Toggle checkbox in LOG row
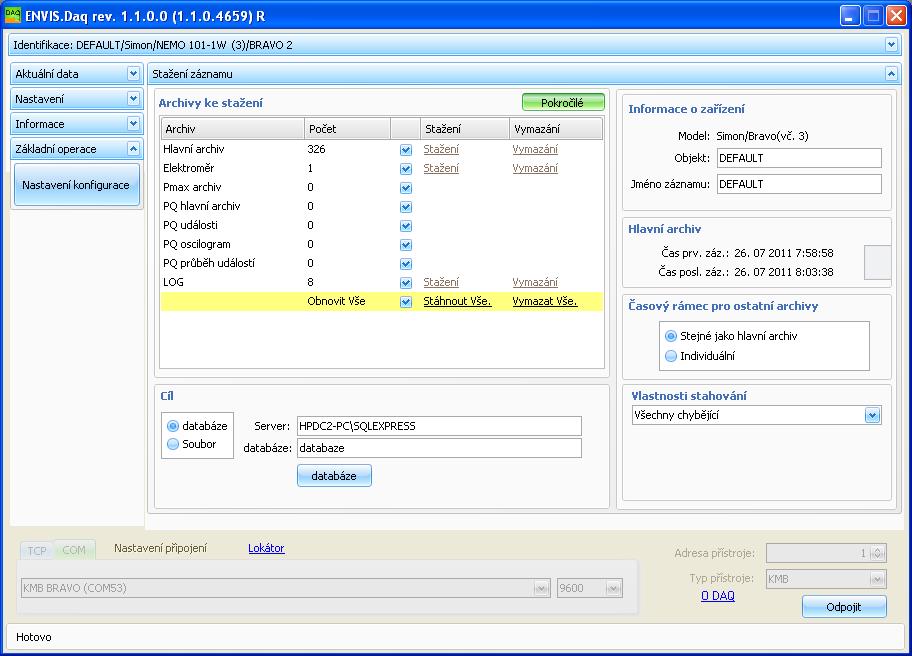This screenshot has height=656, width=912. point(406,283)
